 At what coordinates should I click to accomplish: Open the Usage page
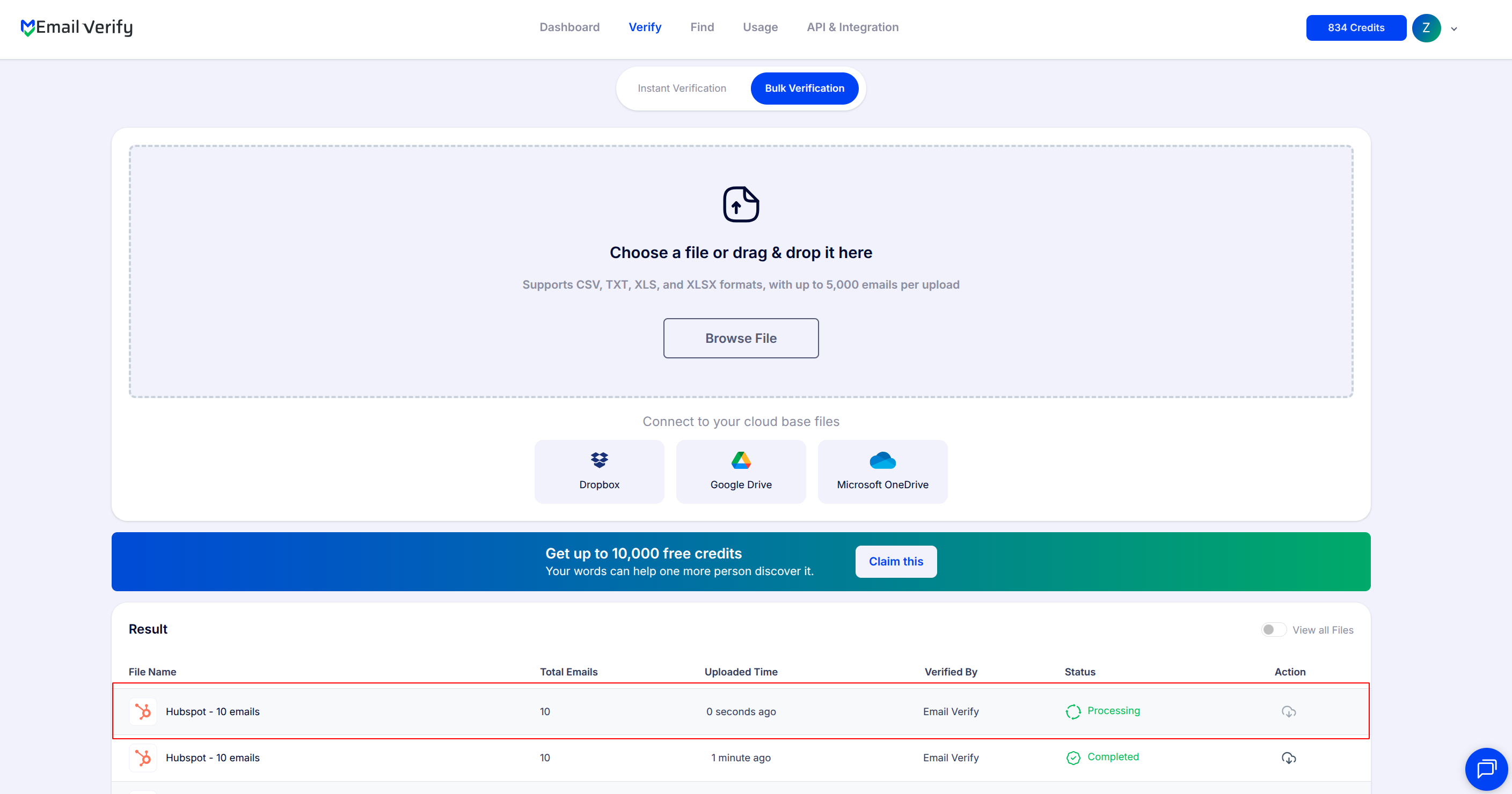(x=760, y=27)
